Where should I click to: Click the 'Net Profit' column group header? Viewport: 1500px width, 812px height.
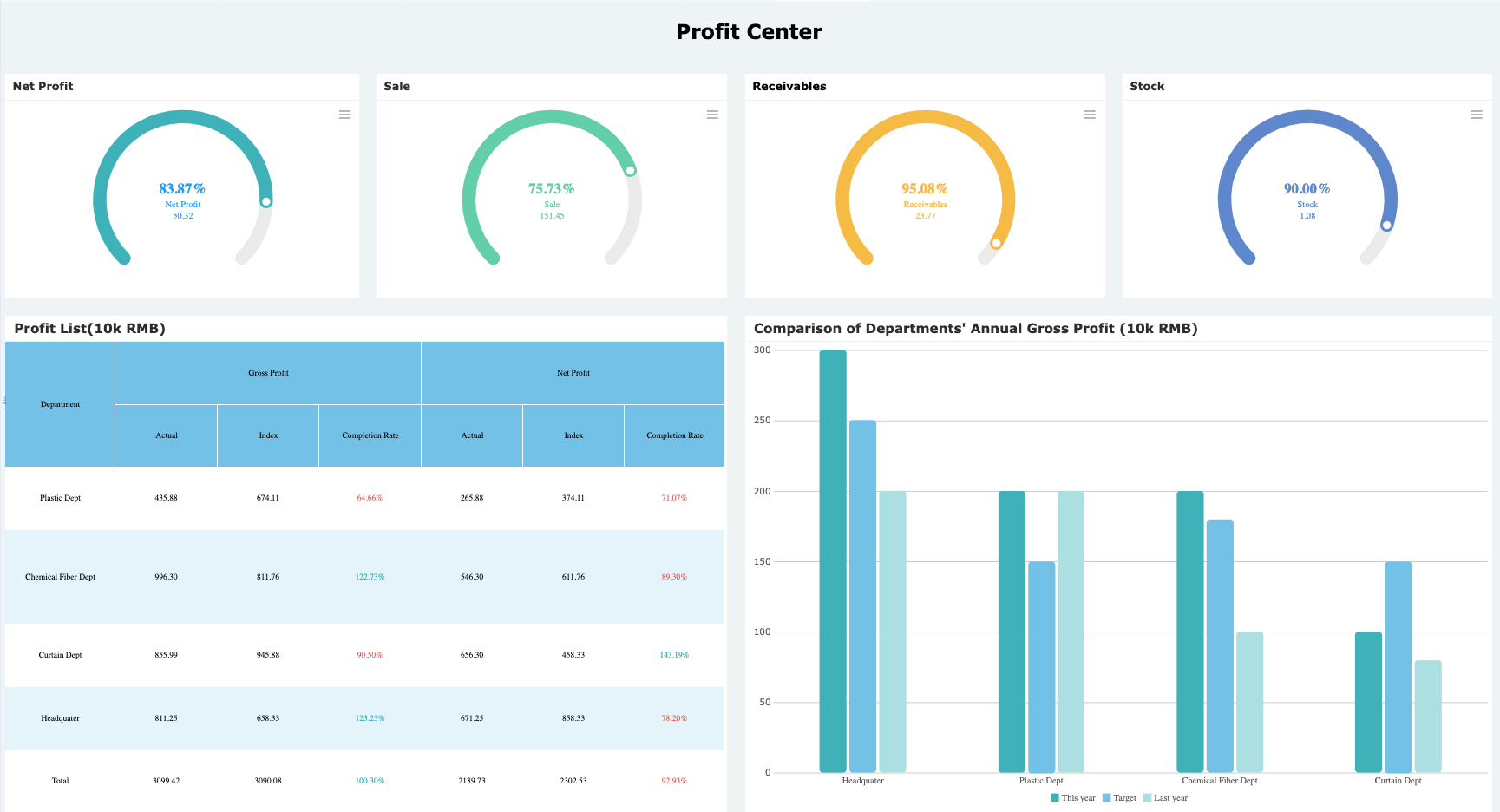[x=573, y=373]
